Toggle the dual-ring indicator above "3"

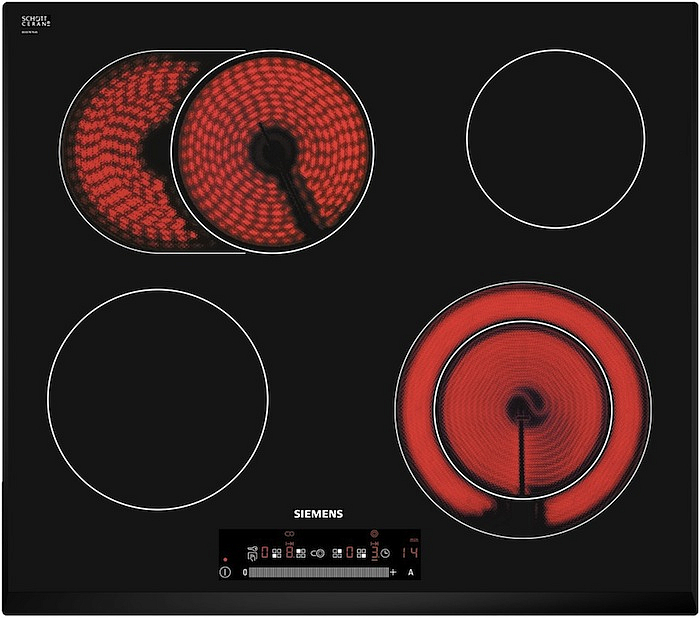coord(374,534)
